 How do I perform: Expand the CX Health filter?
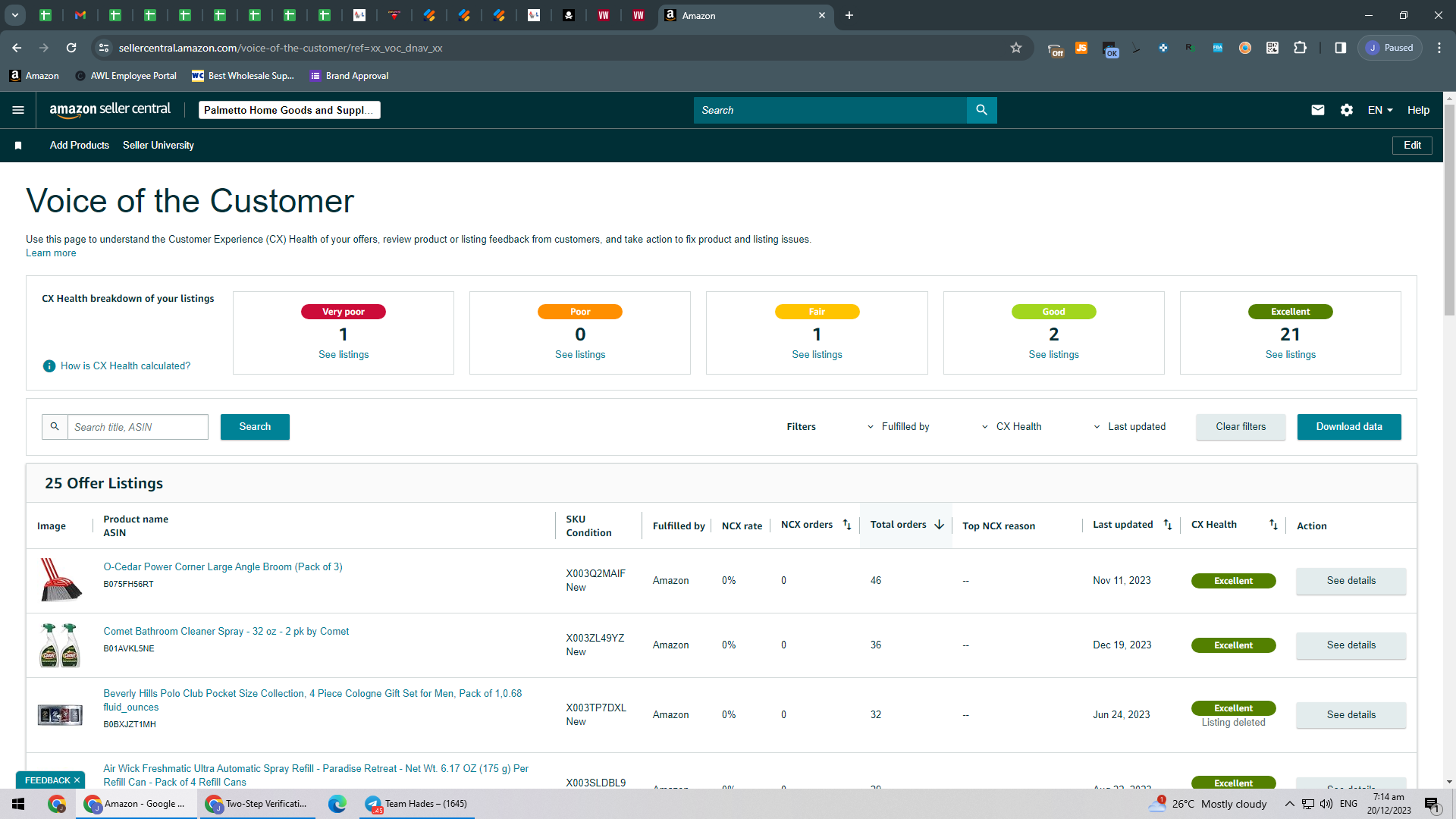pos(1012,427)
